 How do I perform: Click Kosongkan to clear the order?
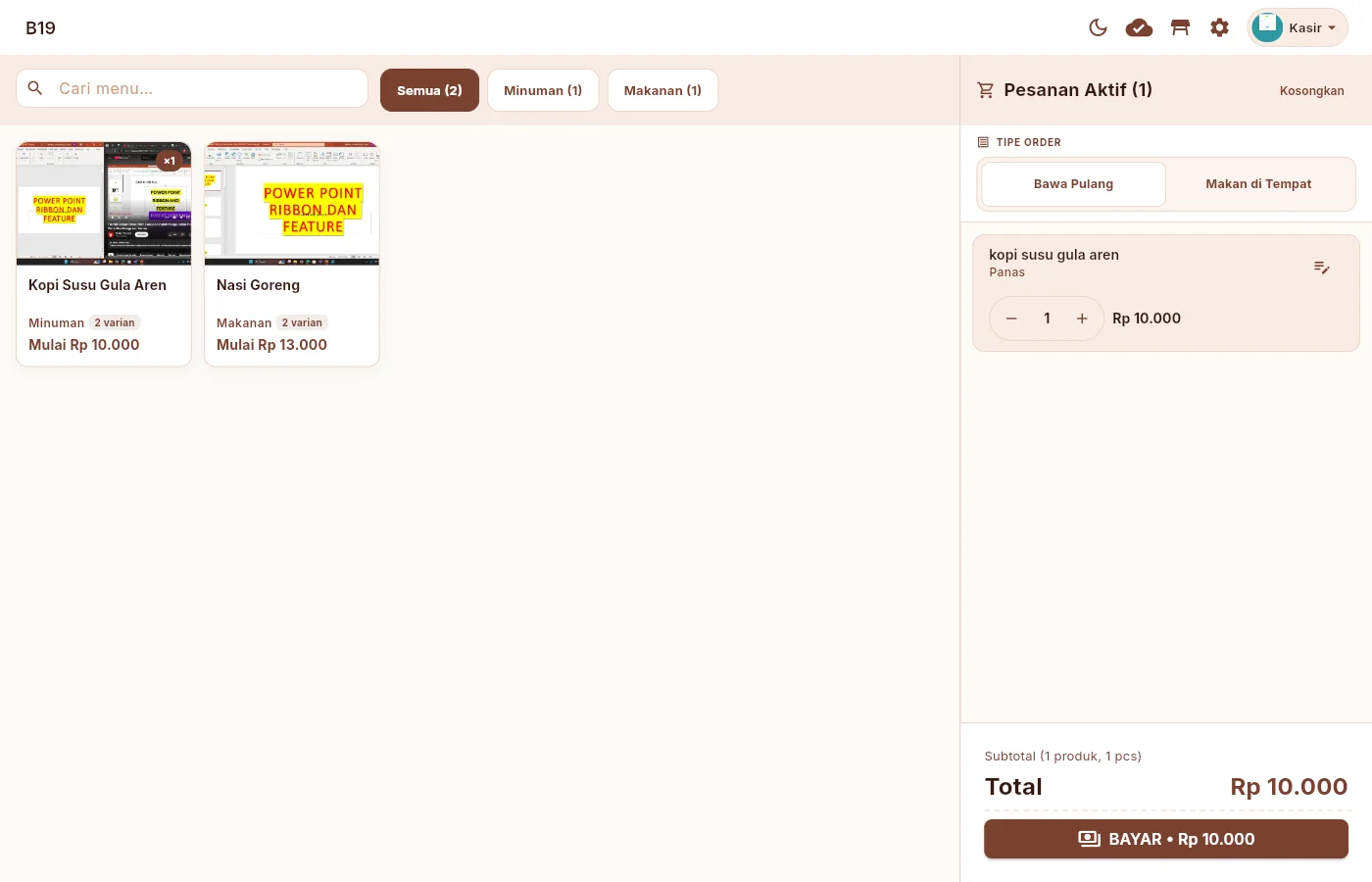point(1311,90)
